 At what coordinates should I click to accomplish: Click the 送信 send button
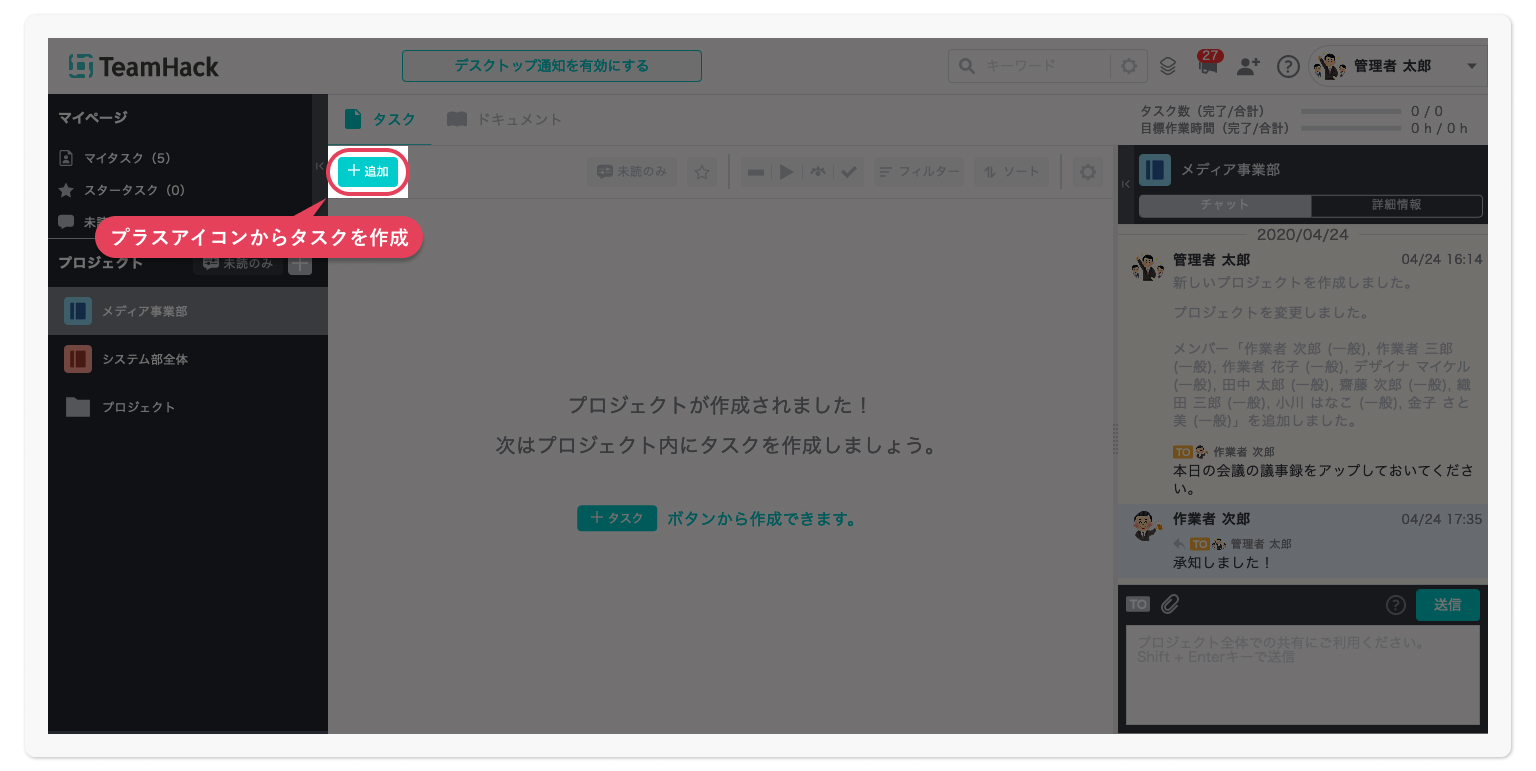pos(1448,604)
